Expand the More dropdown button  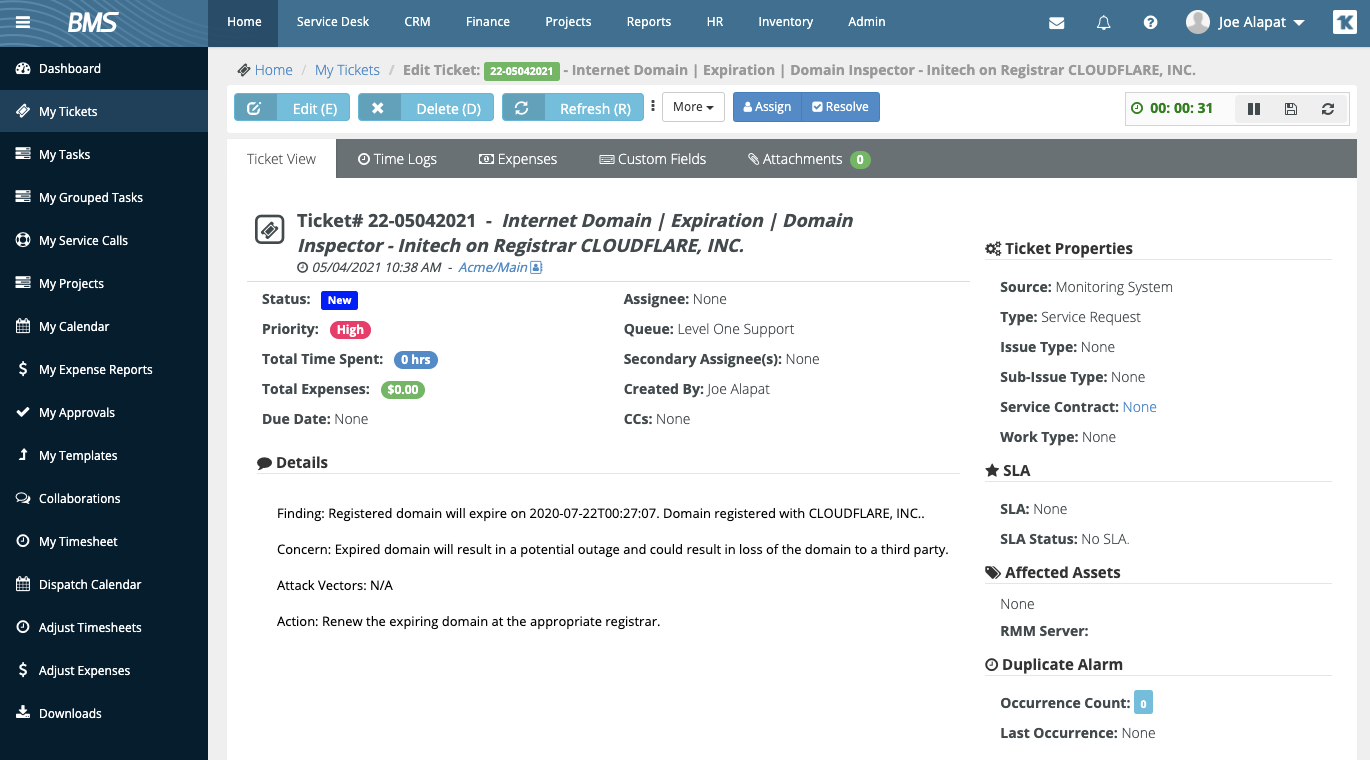(693, 107)
